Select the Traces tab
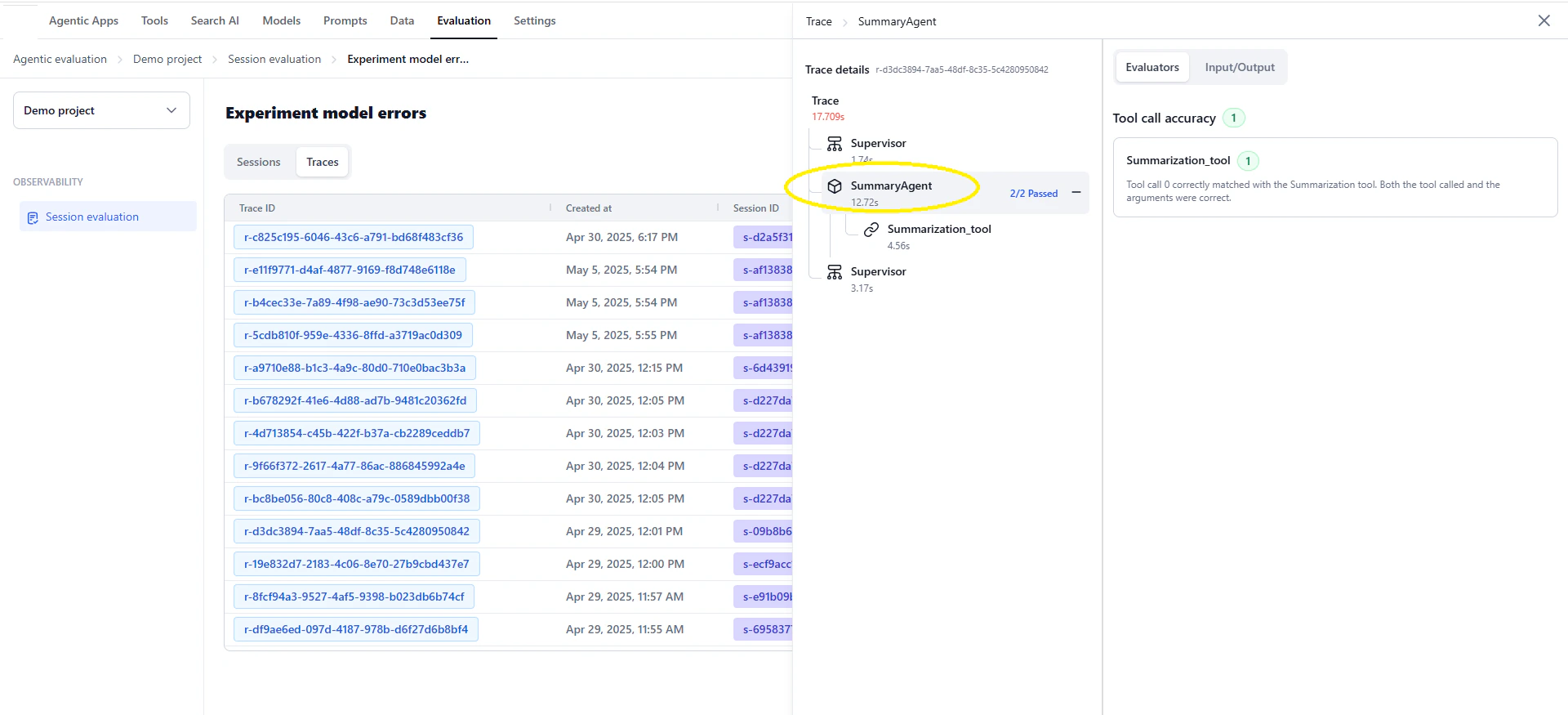 322,162
